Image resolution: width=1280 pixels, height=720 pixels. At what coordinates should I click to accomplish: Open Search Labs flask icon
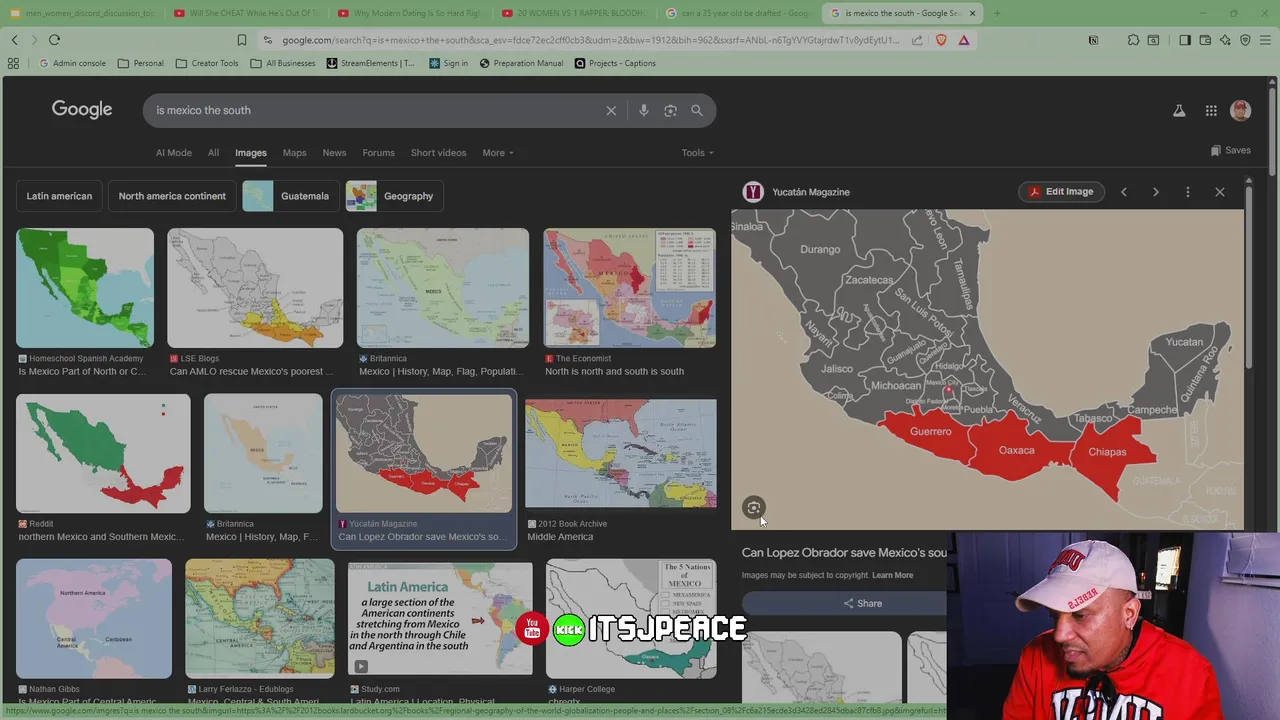point(1179,111)
